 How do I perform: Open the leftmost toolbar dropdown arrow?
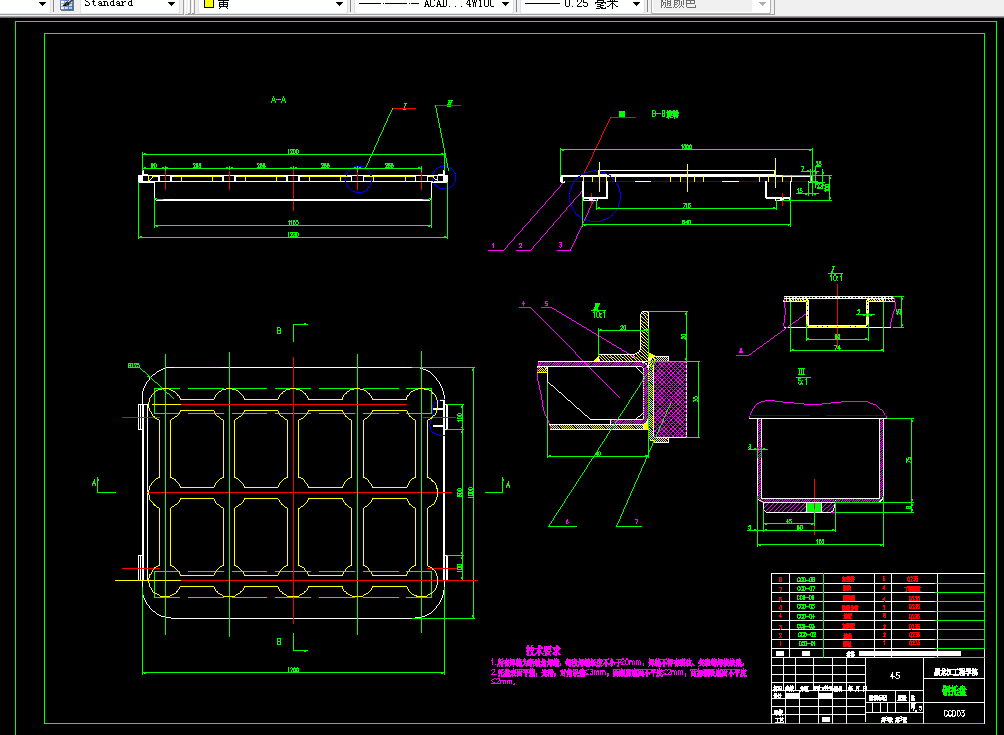tap(43, 4)
